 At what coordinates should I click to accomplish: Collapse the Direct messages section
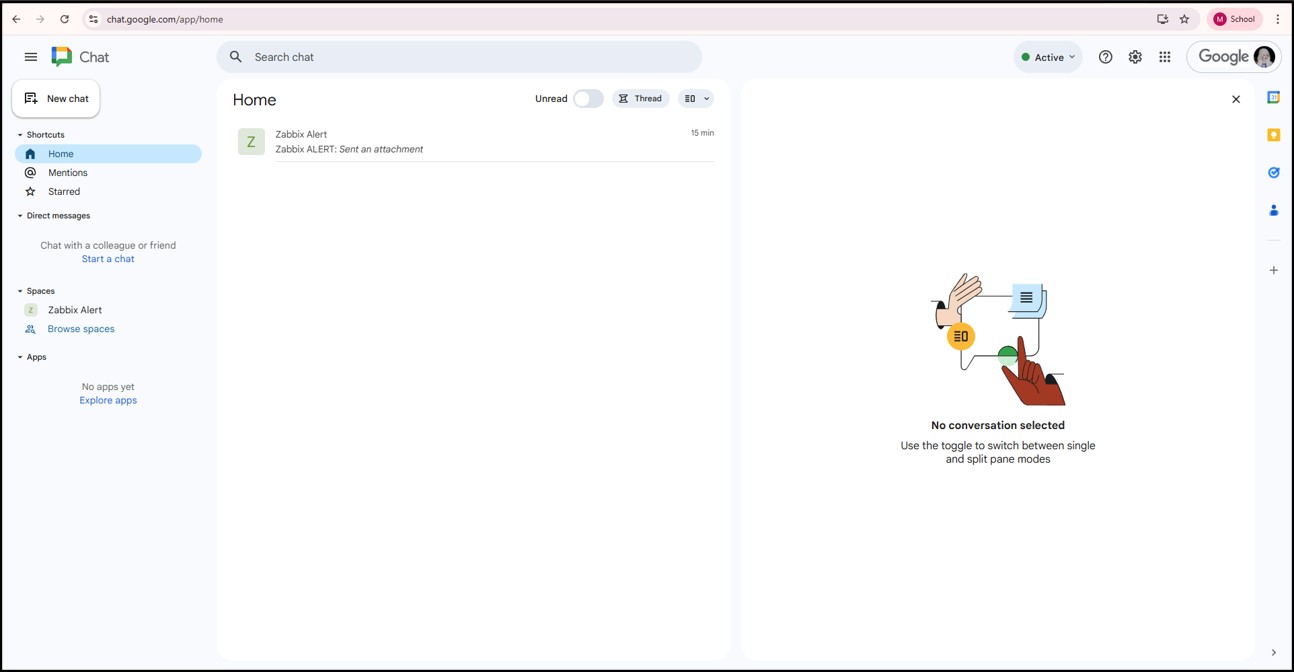coord(20,216)
